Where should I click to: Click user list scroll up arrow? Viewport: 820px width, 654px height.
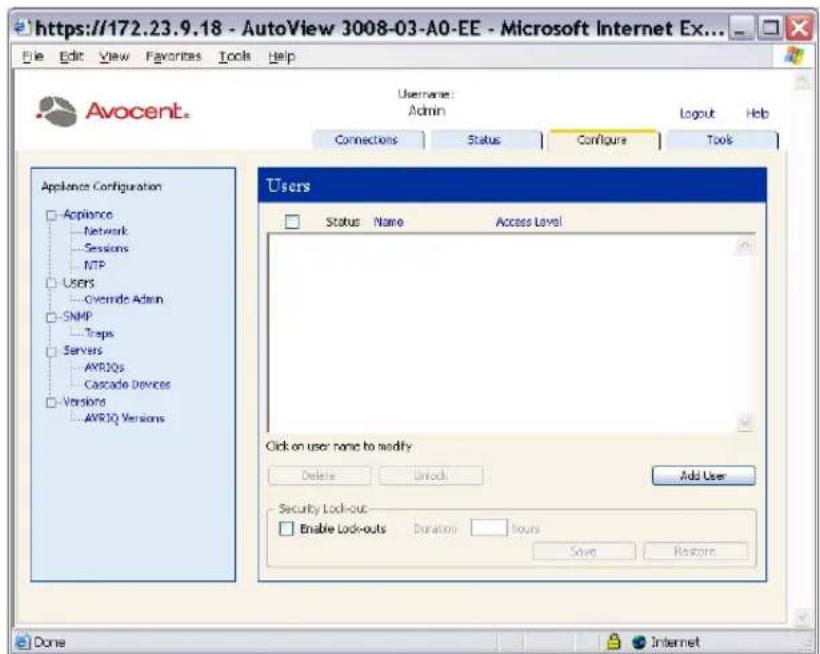pos(745,246)
